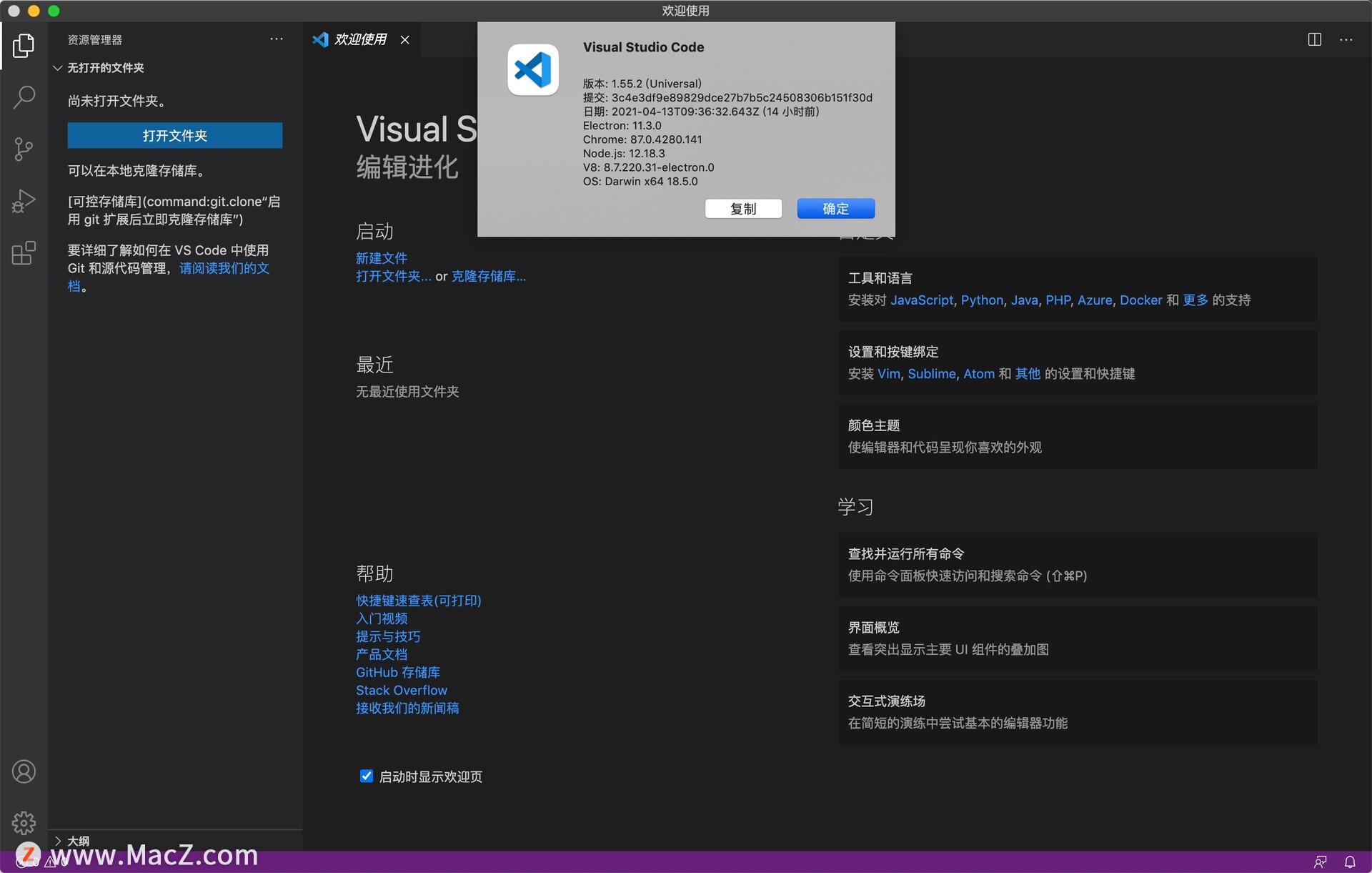Click the 新建文件 link

pyautogui.click(x=382, y=258)
